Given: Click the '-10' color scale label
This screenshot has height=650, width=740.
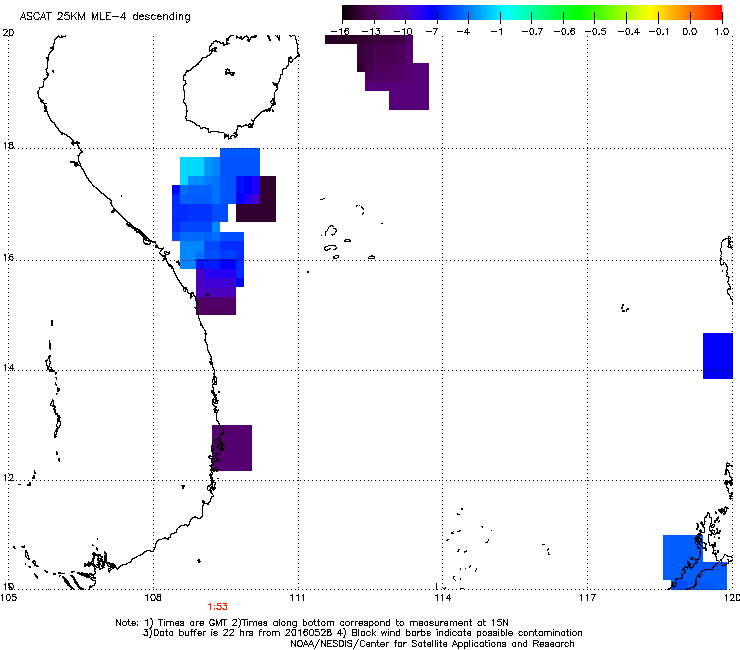Looking at the screenshot, I should (x=403, y=32).
